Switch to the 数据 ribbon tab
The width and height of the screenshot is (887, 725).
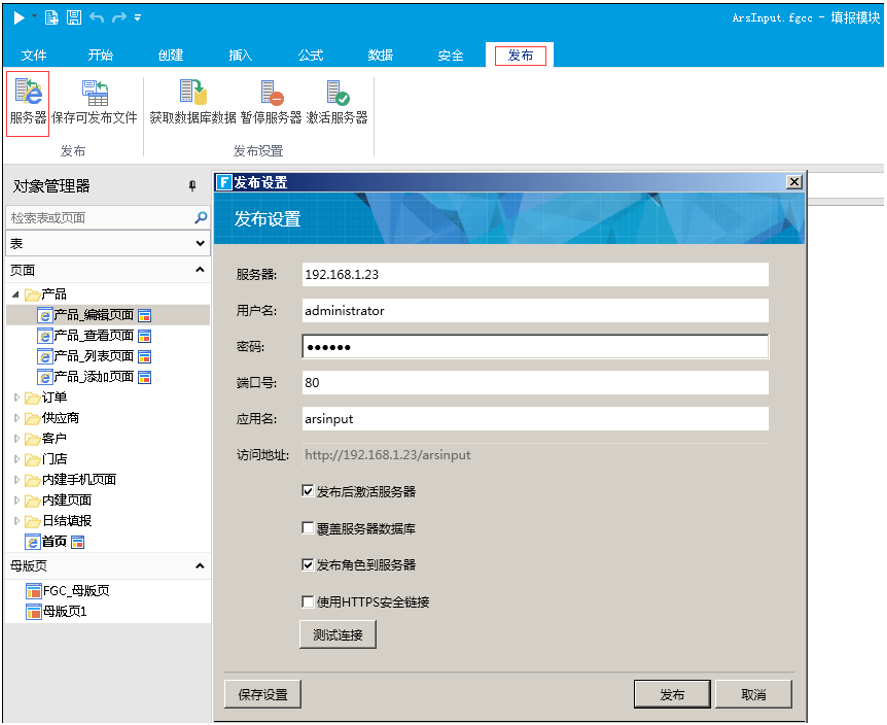point(380,55)
